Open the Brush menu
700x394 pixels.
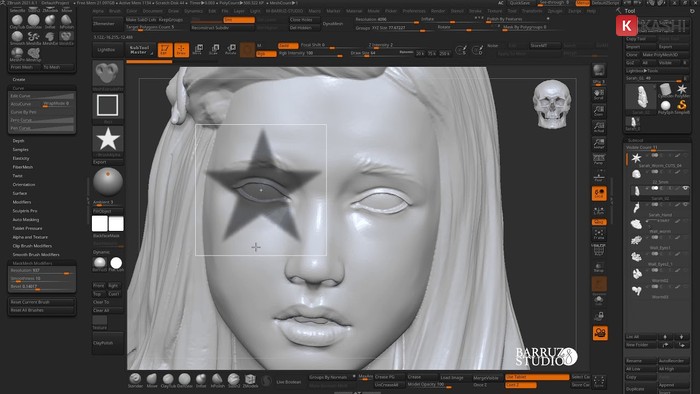(x=115, y=11)
